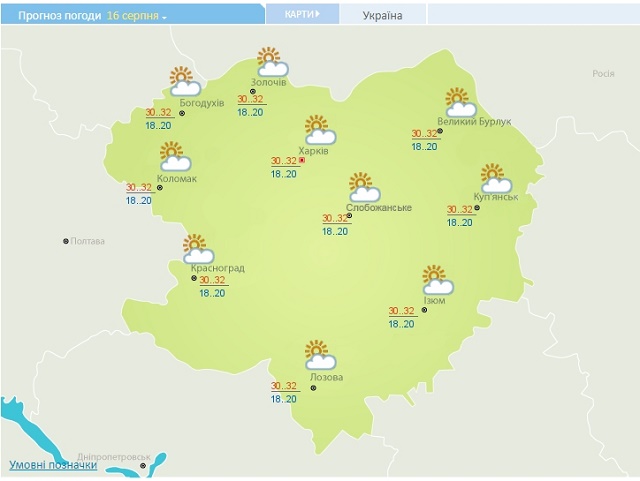Screen dimensions: 640x481
Task: Click the 30..32 day temperature for Великий Бурлук
Action: [424, 134]
